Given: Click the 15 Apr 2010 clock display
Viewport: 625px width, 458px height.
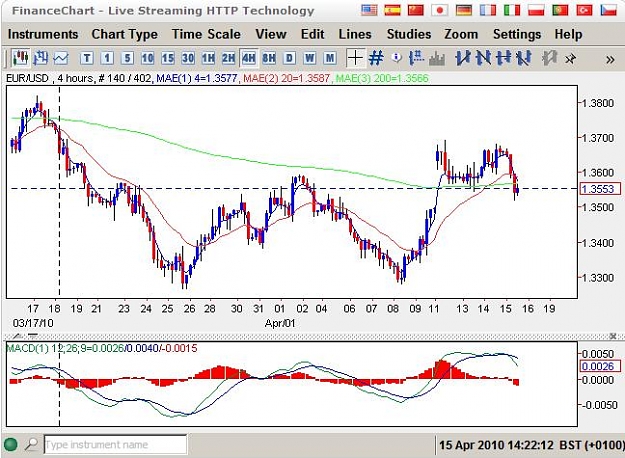Looking at the screenshot, I should coord(532,445).
